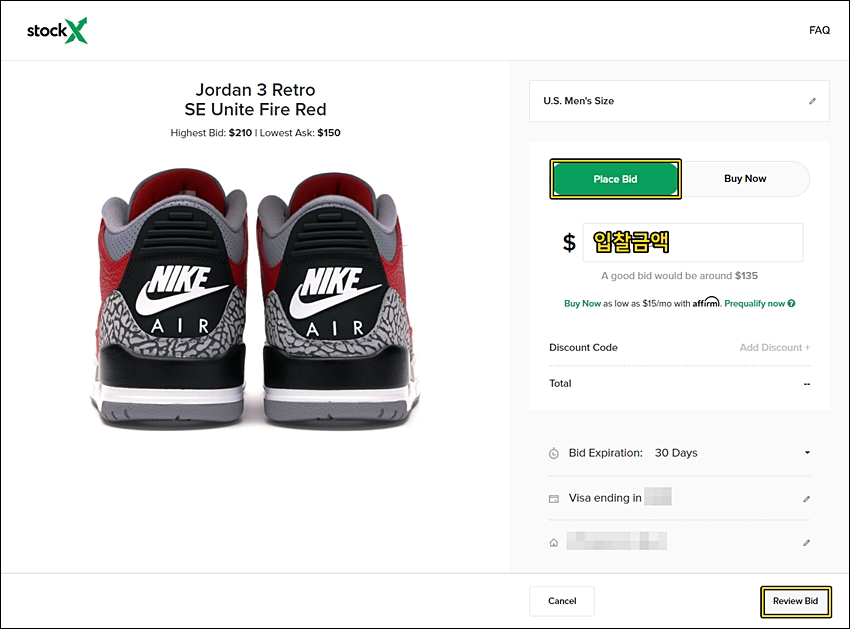Click the credit card icon

pyautogui.click(x=553, y=499)
